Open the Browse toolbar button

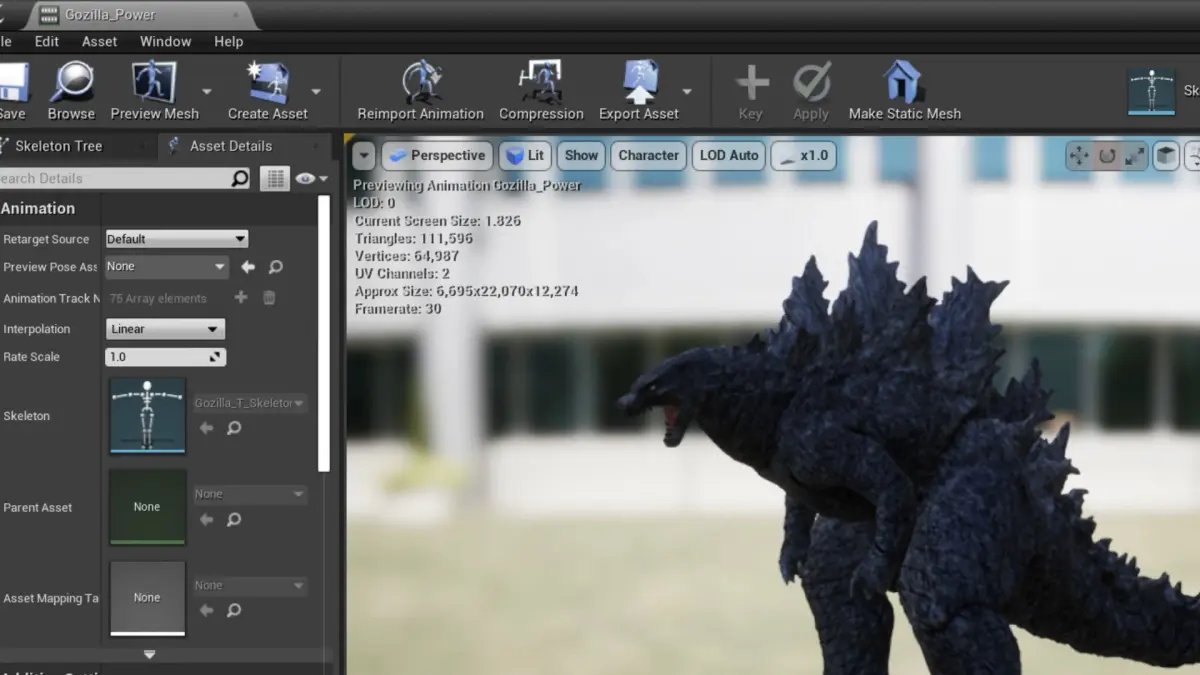pos(72,91)
